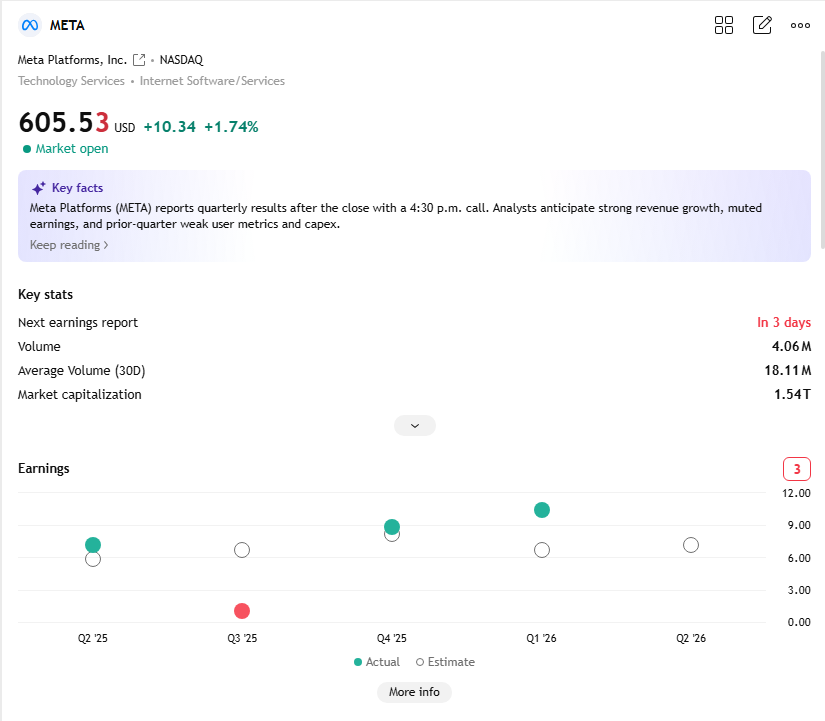Click the Volume value 4.06 M
Screen dimensions: 825x721
coord(791,346)
